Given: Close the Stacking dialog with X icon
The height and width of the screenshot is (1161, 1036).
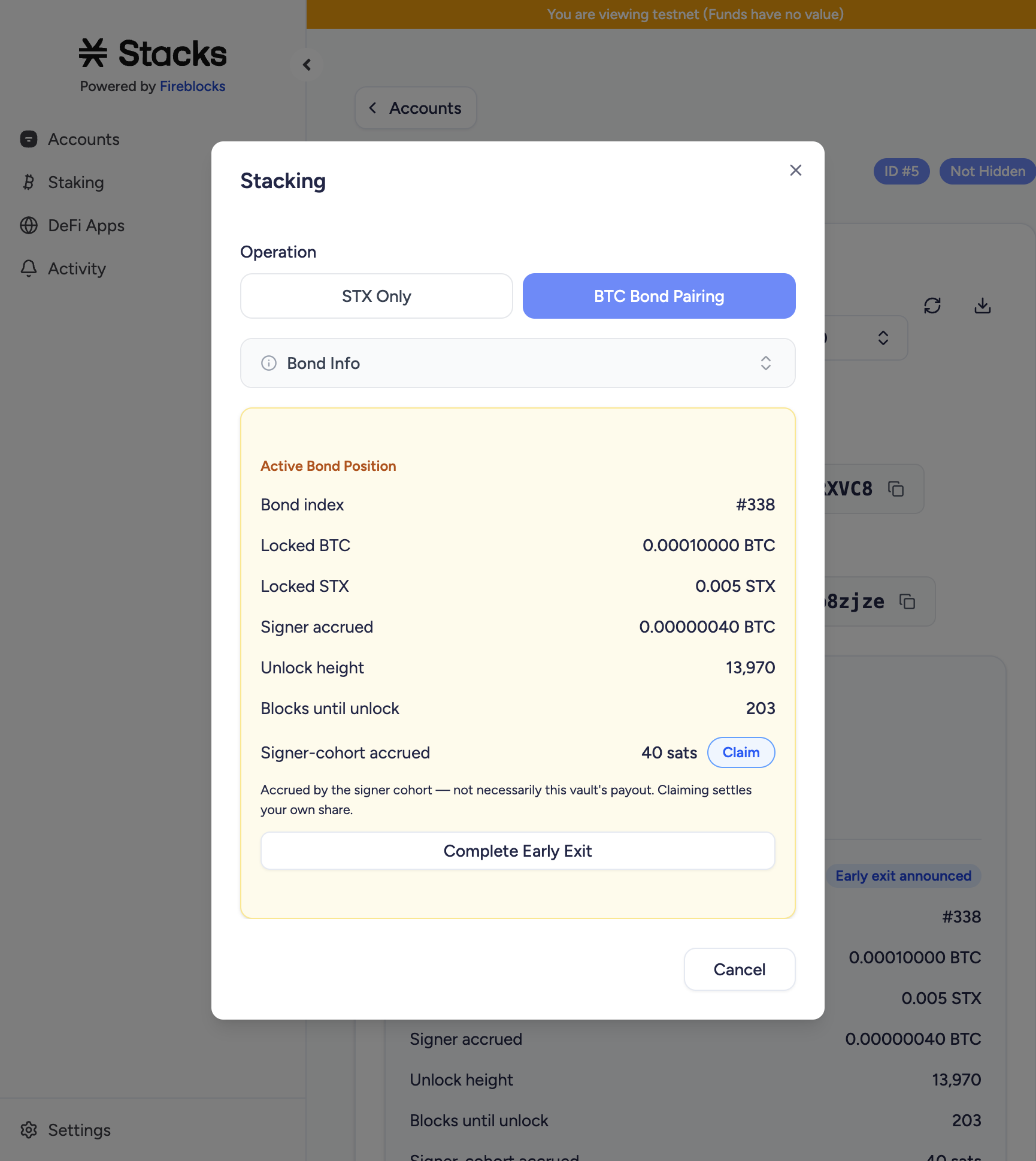Looking at the screenshot, I should pos(795,170).
